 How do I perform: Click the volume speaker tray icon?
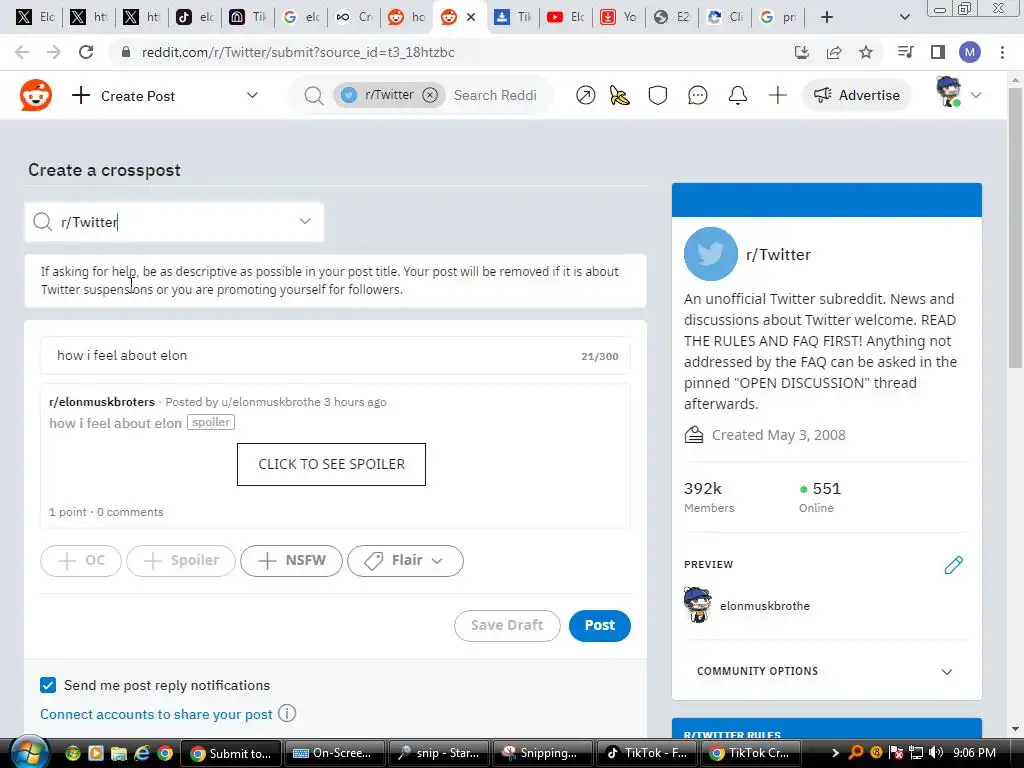[x=936, y=752]
